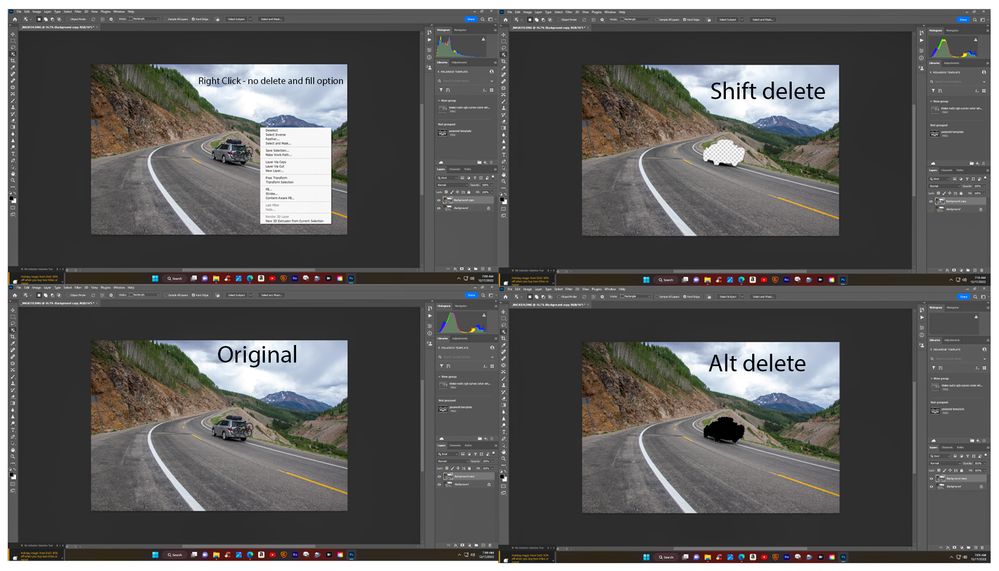Select the Crop tool in the Shift delete window
999x571 pixels.
point(505,62)
